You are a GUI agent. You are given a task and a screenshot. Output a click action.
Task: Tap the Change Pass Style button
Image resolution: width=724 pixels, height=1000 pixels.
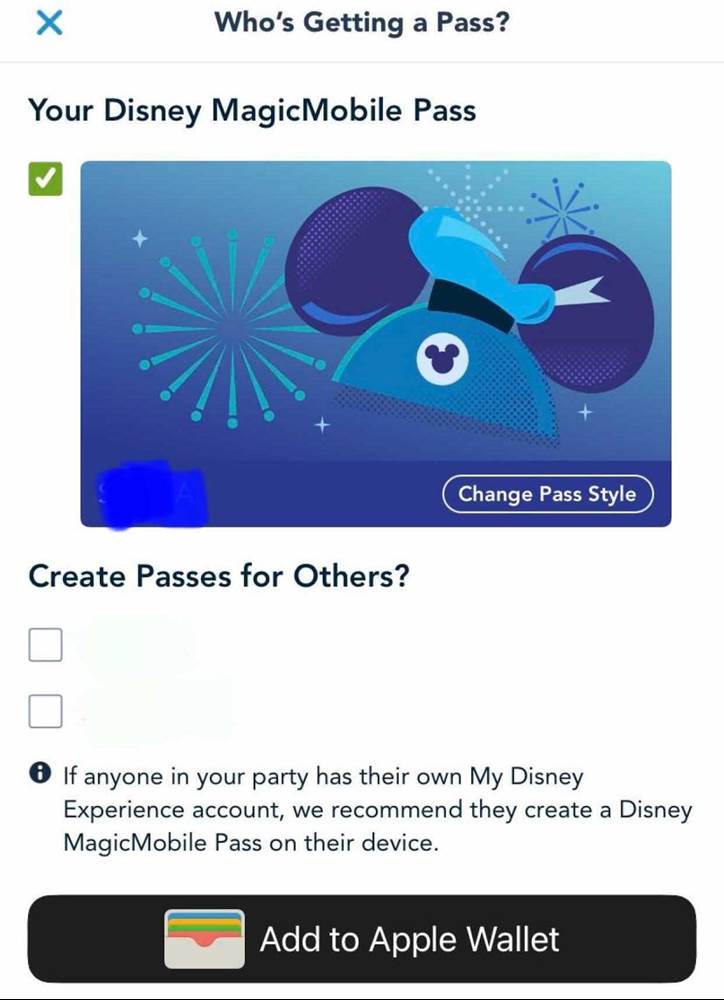point(547,494)
